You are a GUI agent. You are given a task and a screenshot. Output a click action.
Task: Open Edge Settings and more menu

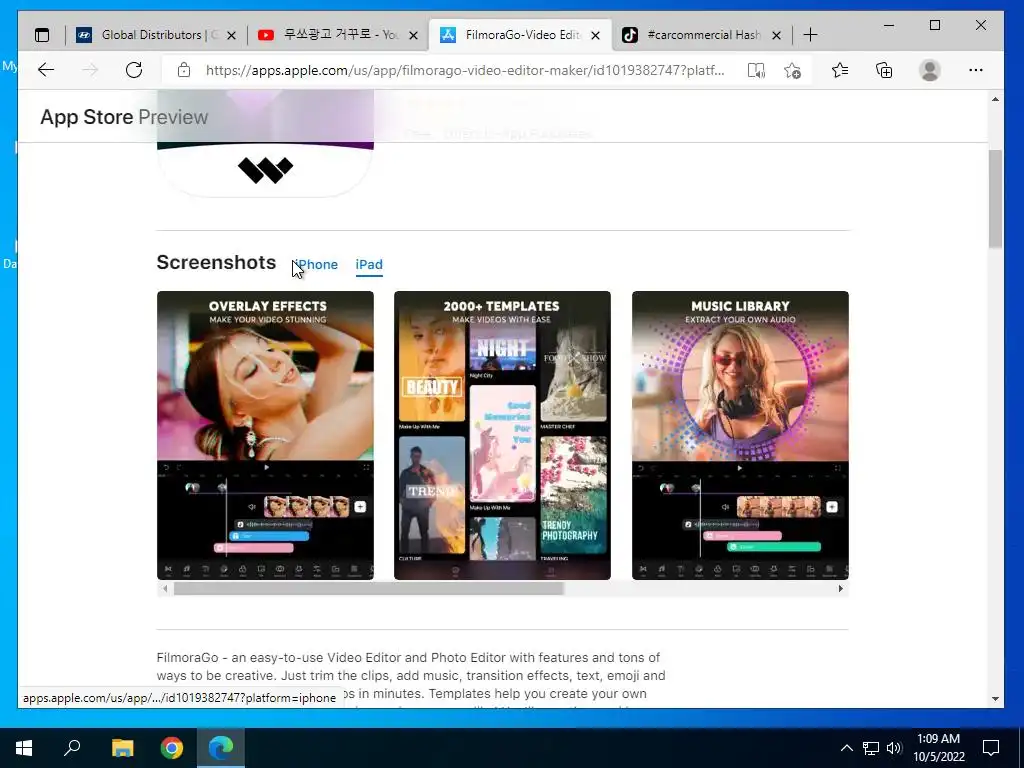tap(976, 70)
